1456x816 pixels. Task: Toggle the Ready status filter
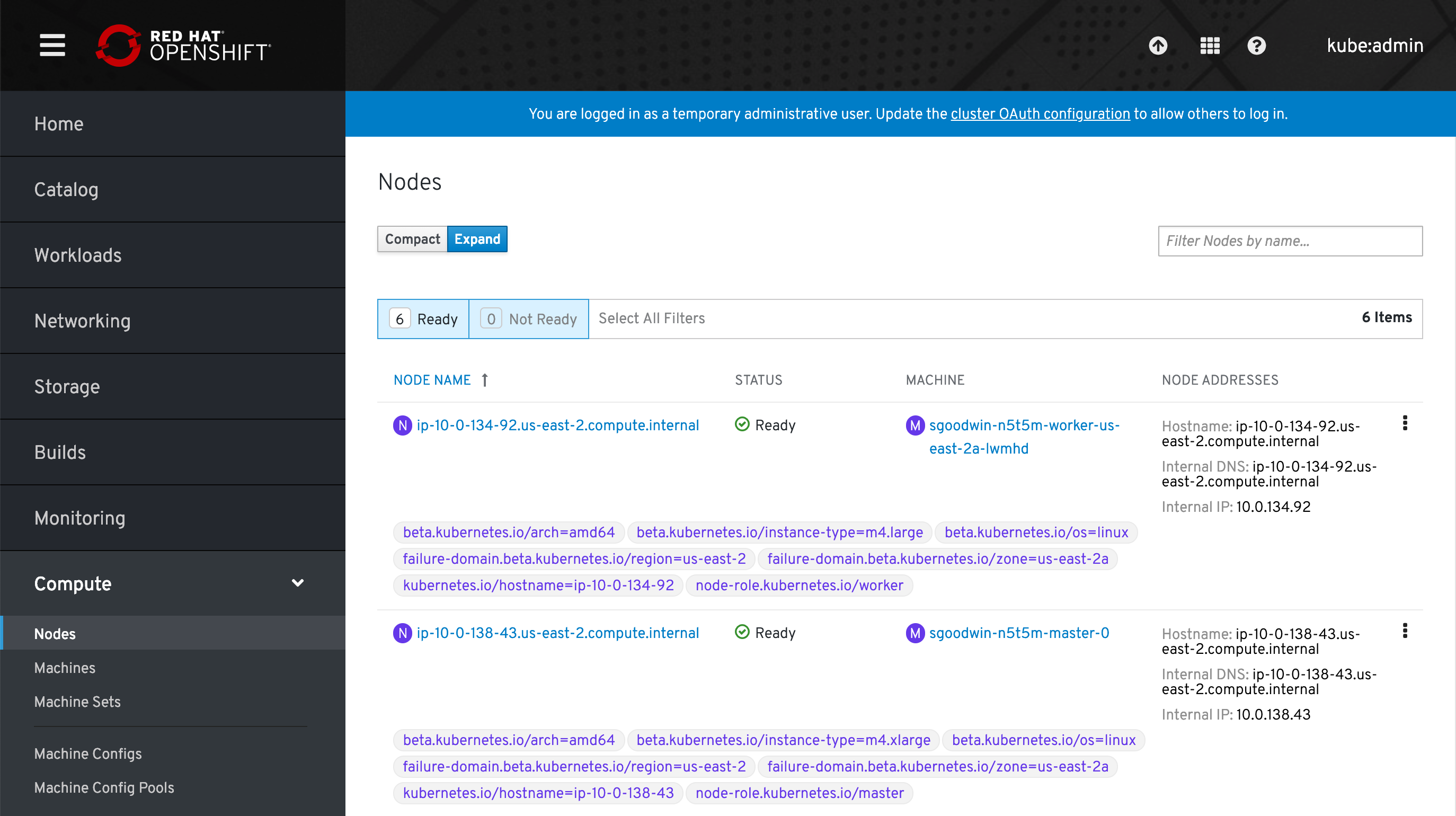pyautogui.click(x=423, y=318)
